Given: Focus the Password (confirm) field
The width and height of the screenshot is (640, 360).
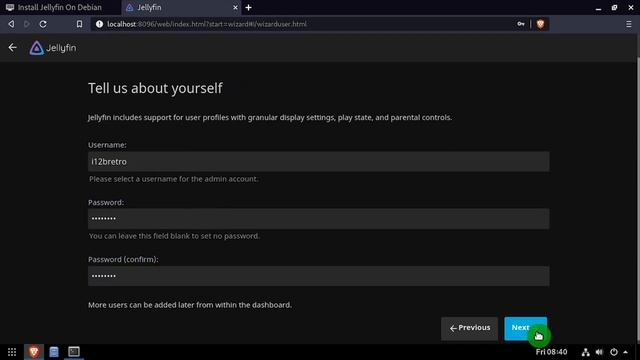Looking at the screenshot, I should [318, 276].
